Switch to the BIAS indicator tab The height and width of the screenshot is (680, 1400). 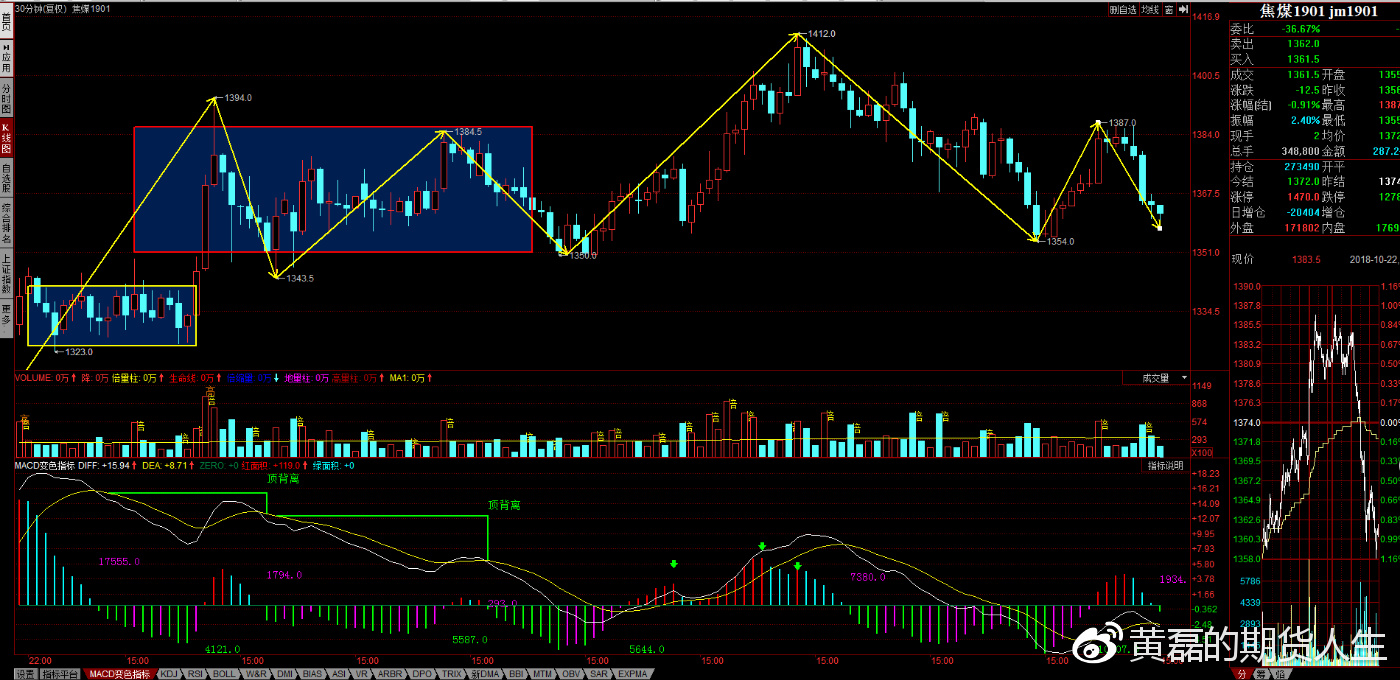(x=312, y=674)
